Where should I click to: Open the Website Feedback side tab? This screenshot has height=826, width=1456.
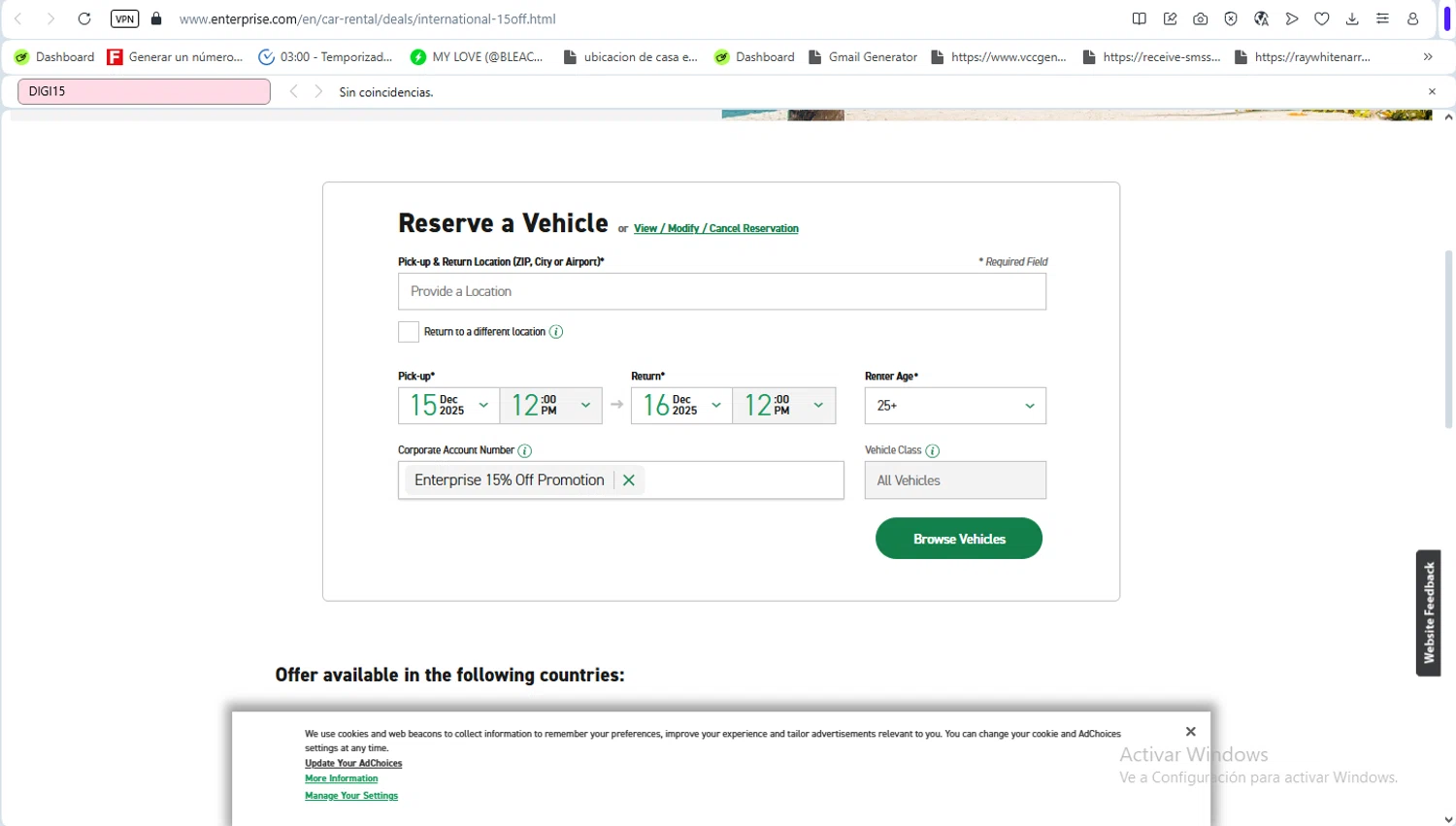[x=1428, y=612]
